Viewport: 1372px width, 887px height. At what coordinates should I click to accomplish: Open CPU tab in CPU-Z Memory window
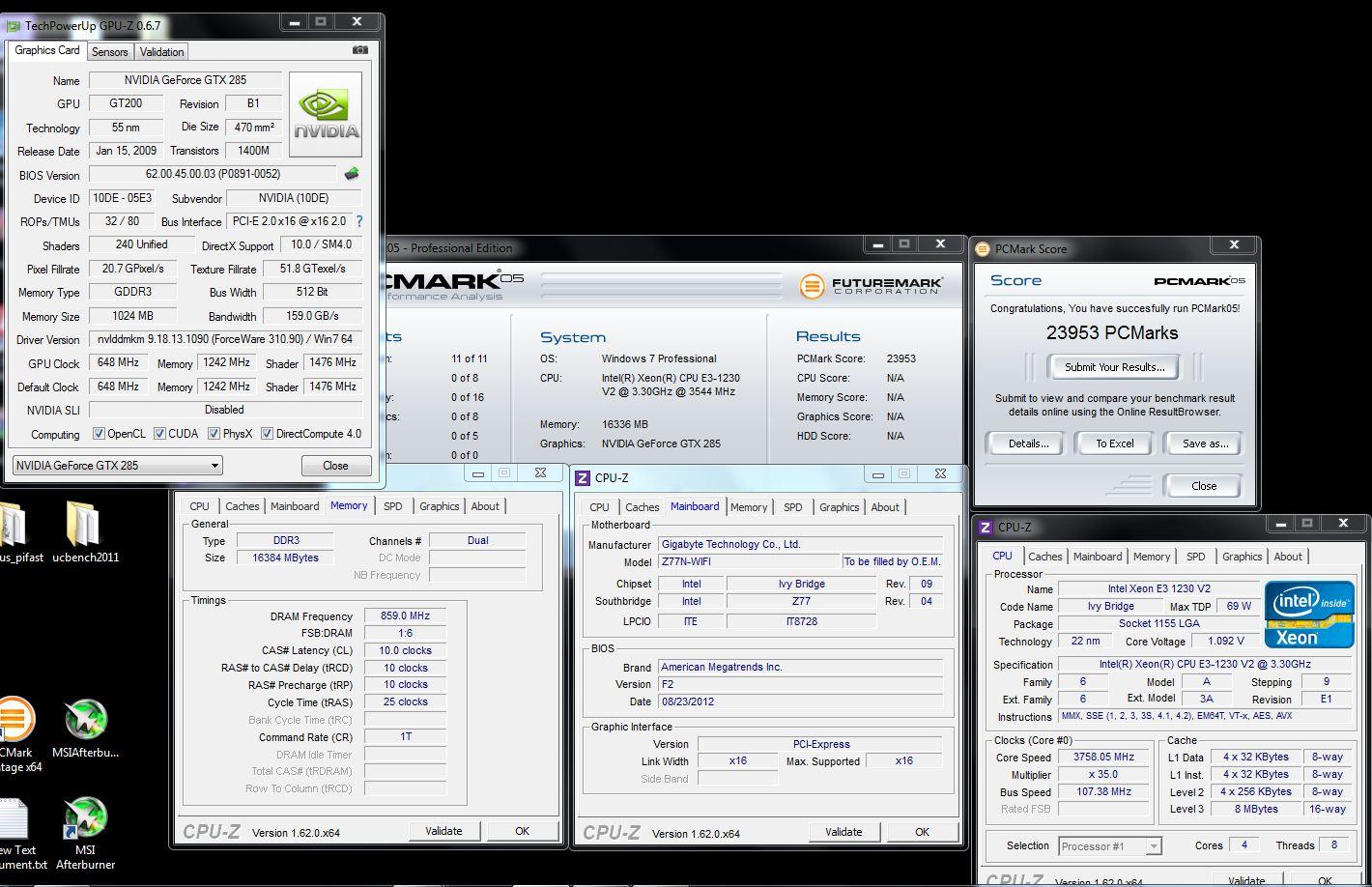click(199, 506)
